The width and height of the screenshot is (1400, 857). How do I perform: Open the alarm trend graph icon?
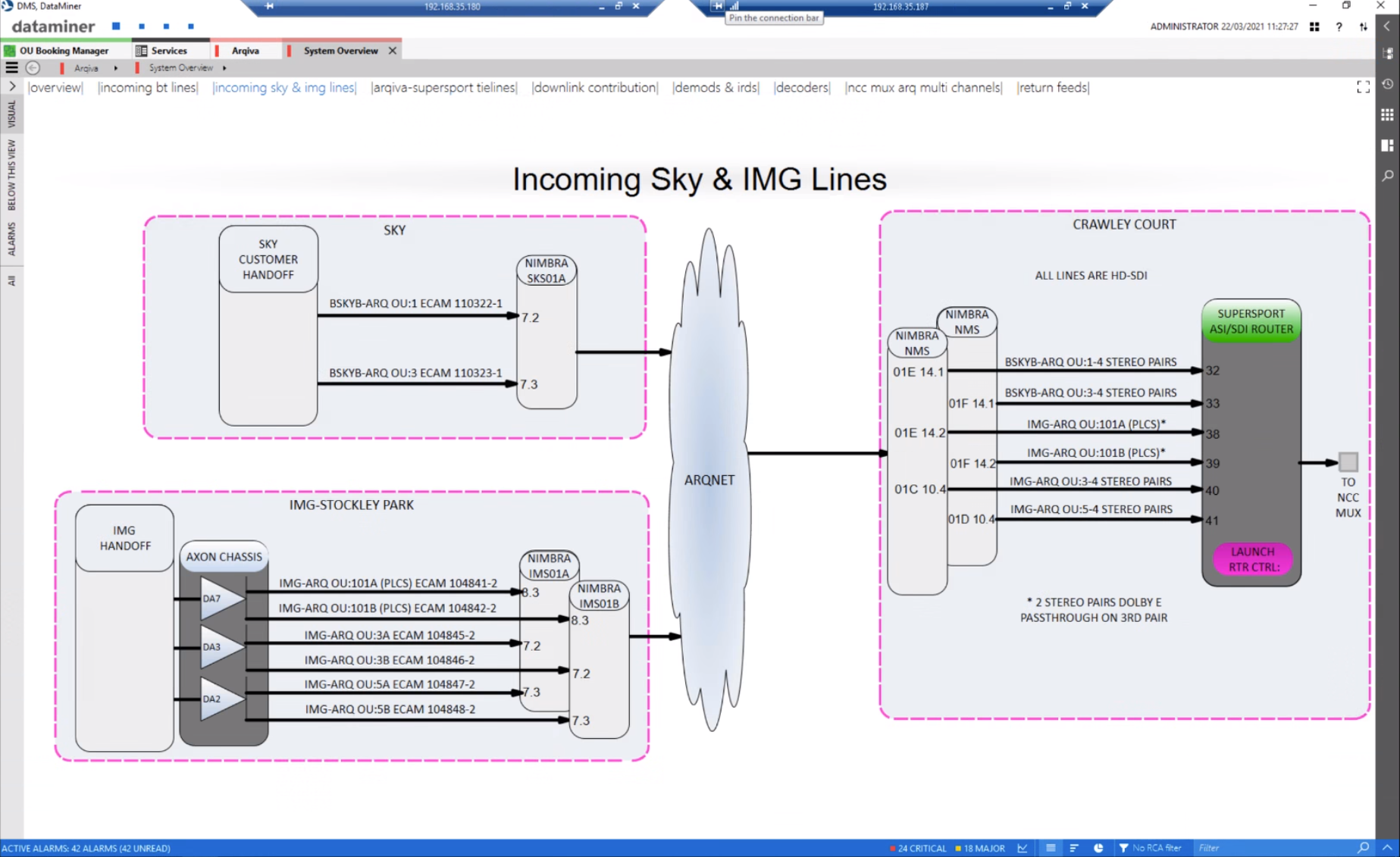(x=1023, y=848)
